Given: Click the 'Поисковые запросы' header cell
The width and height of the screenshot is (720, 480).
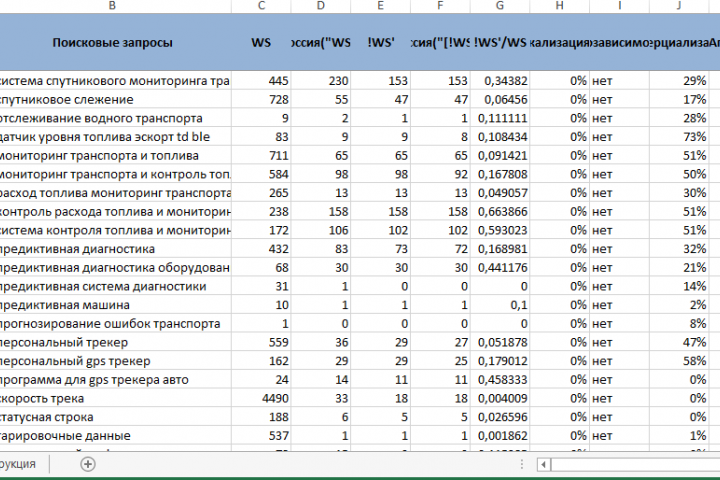Looking at the screenshot, I should (112, 42).
